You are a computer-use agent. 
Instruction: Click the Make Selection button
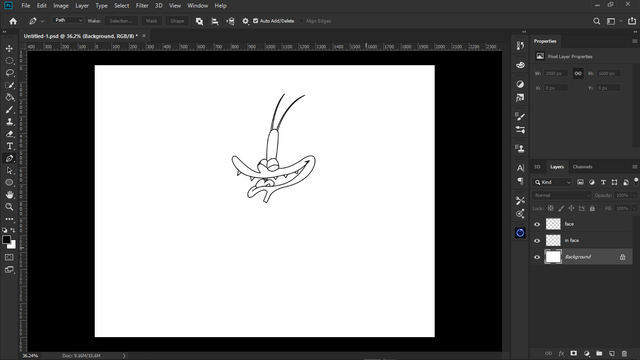pyautogui.click(x=121, y=21)
